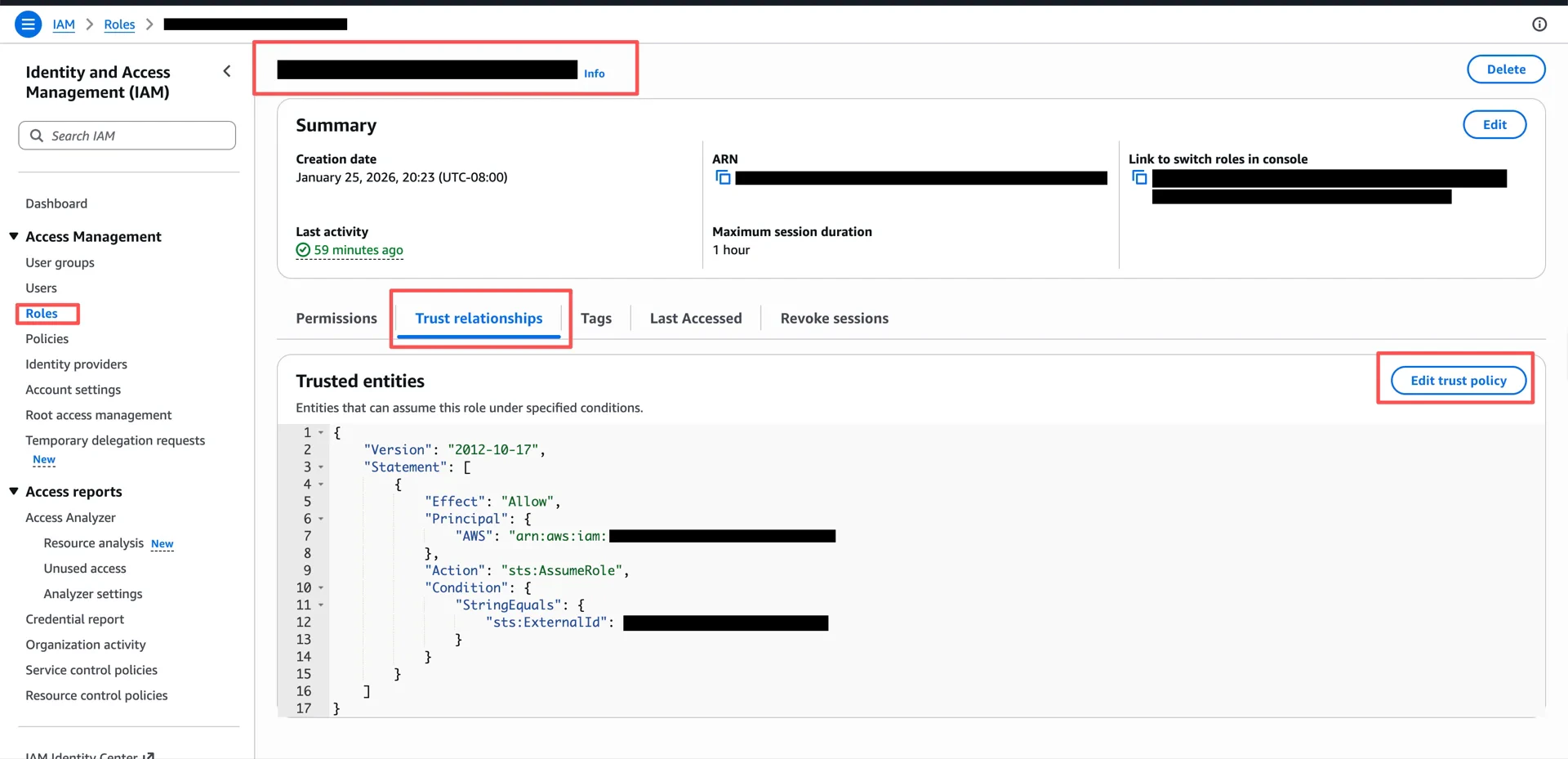Open Temporary delegation requests page
1568x759 pixels.
coord(115,440)
